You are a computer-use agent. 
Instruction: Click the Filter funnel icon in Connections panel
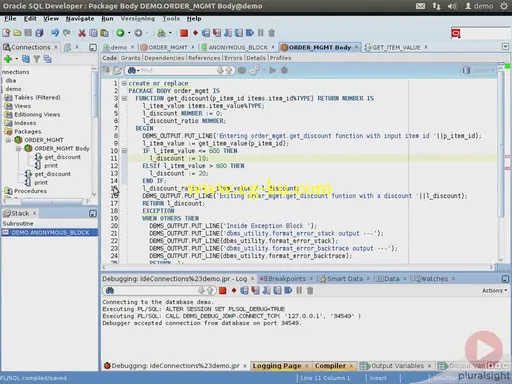(37, 59)
